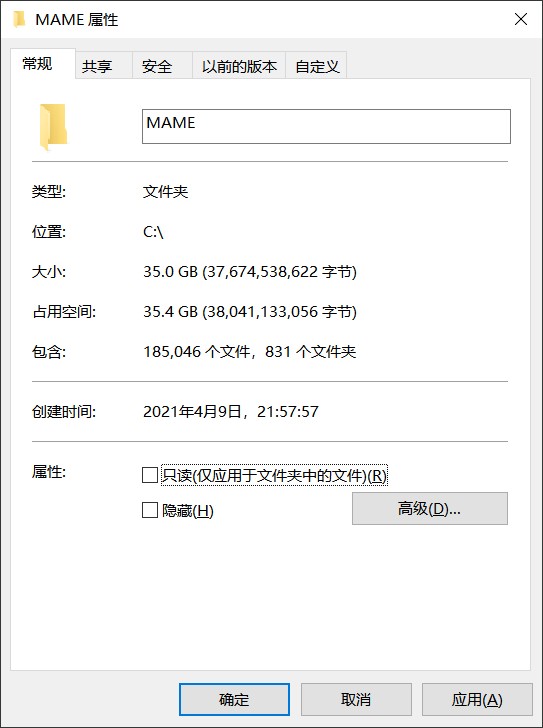Click the MAME folder name field

[326, 126]
